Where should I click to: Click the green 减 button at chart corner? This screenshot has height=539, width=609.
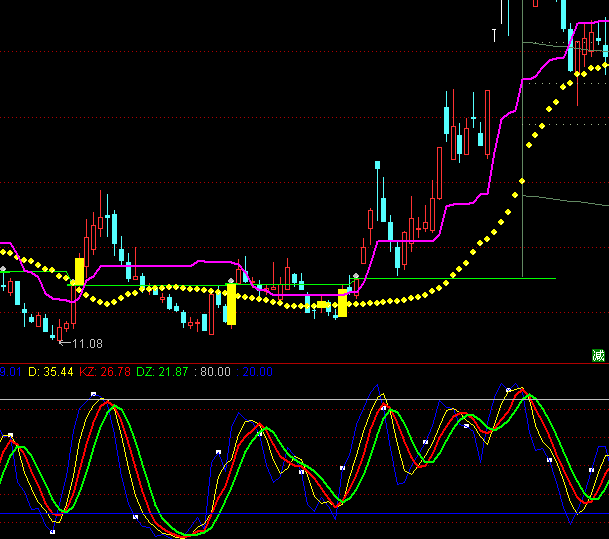coord(598,355)
